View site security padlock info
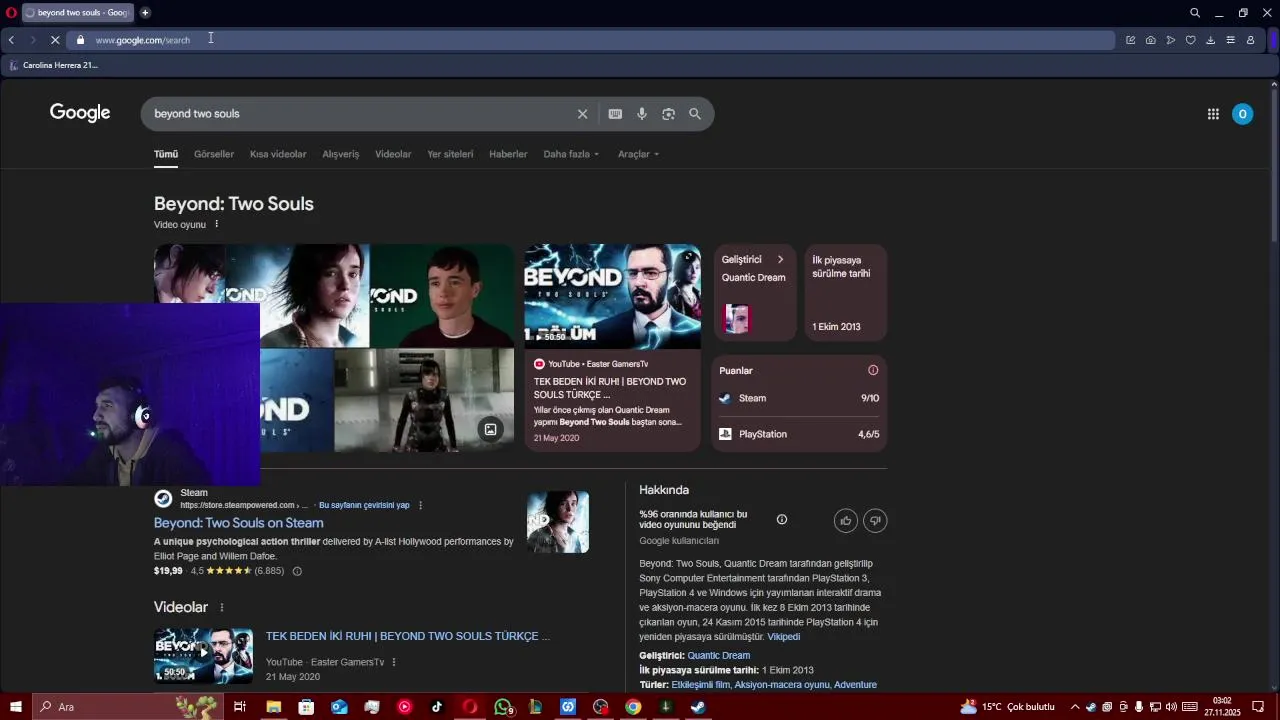 pos(81,40)
